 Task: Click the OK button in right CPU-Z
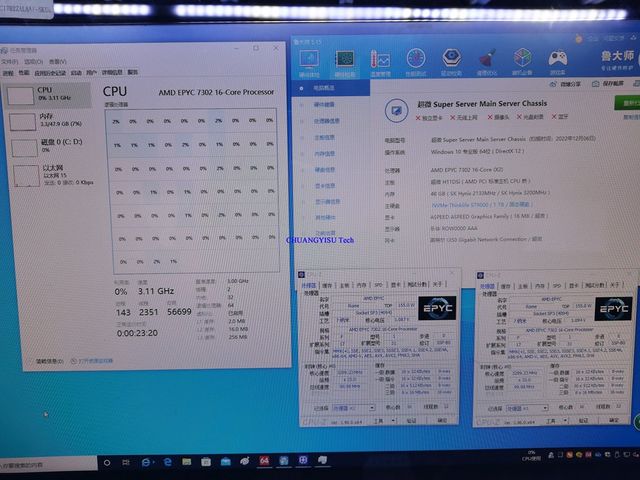614,420
